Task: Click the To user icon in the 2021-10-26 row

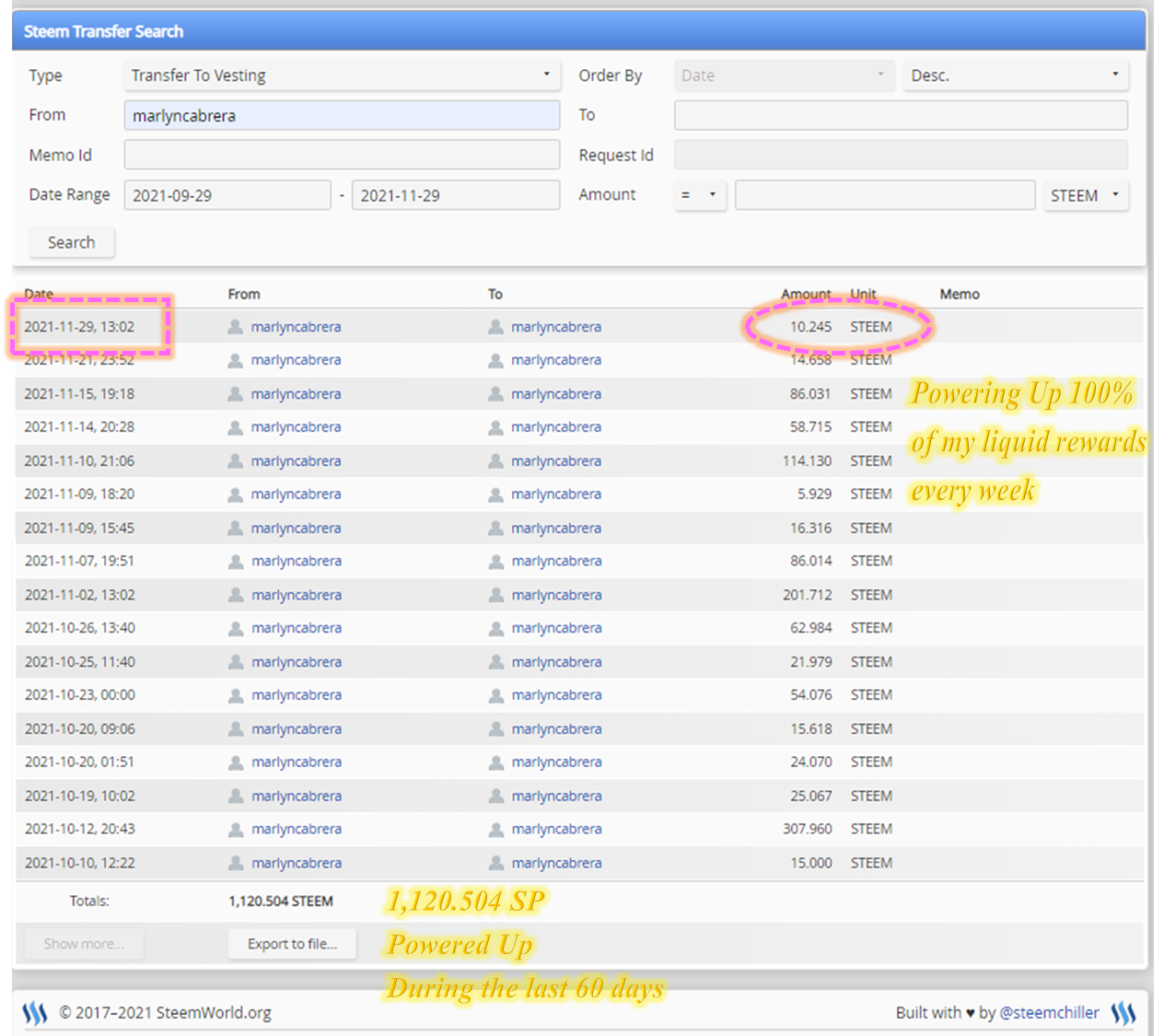Action: 496,628
